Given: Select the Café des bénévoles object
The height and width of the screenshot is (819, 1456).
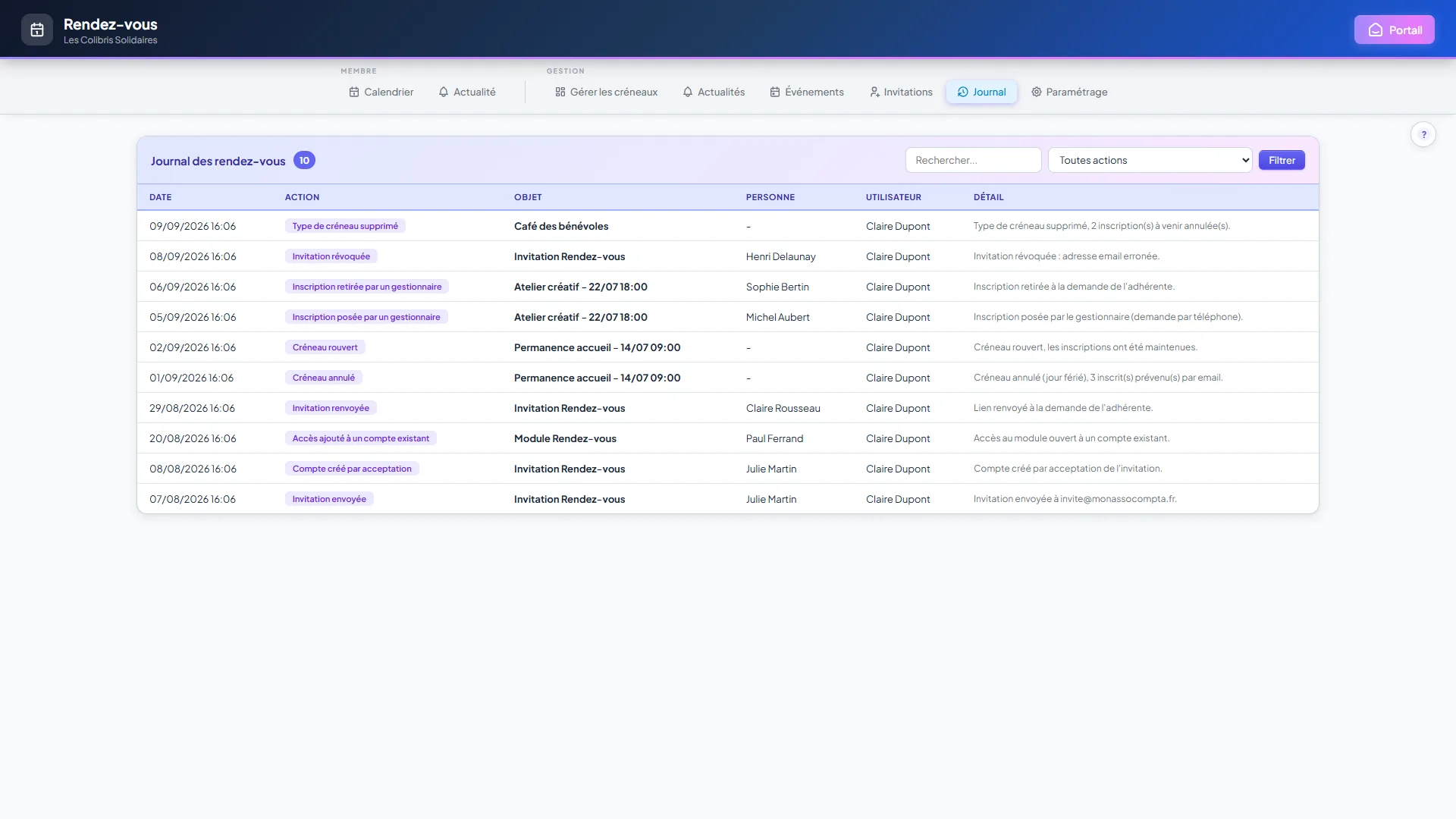Looking at the screenshot, I should pyautogui.click(x=561, y=226).
